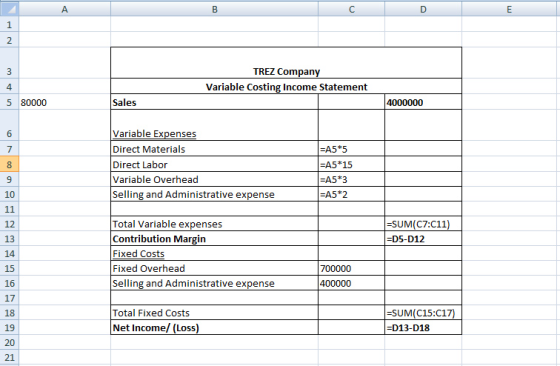Screen dimensions: 560x366
Task: Select column C header
Action: point(351,9)
